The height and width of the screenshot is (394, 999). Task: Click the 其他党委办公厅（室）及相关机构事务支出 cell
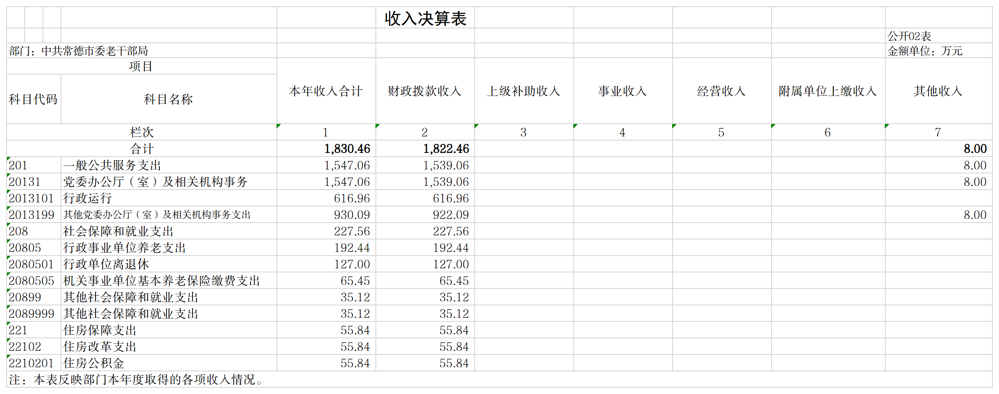[x=169, y=215]
